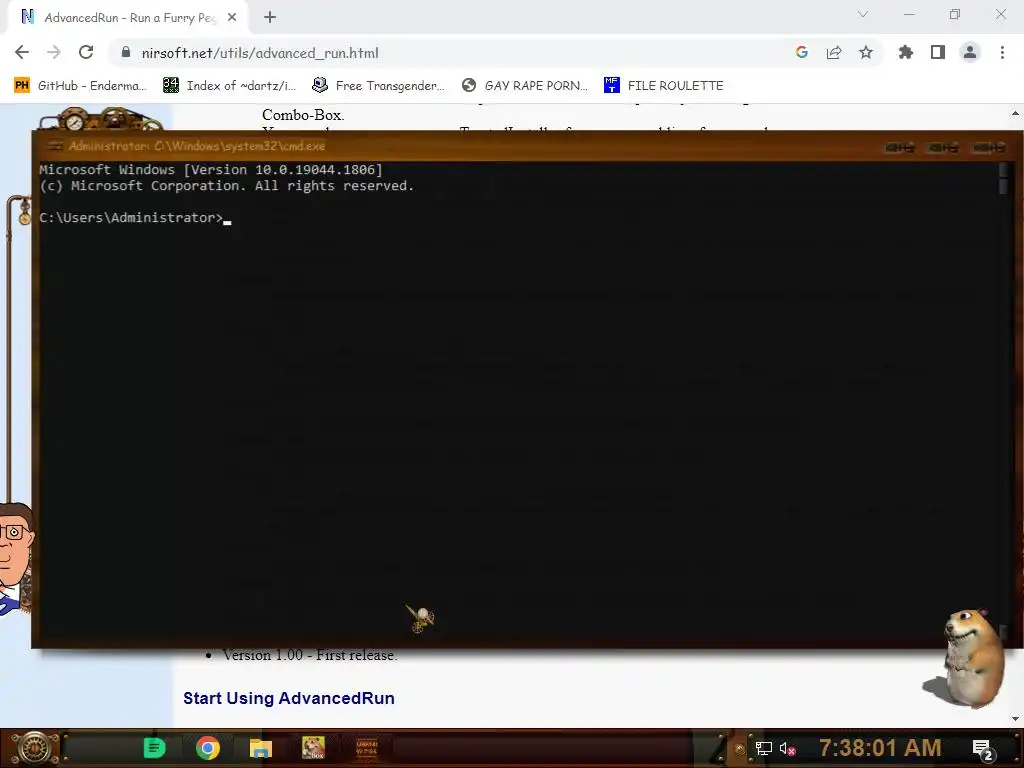
Task: Click the Microsoft Corporation copyright line in cmd
Action: click(227, 185)
